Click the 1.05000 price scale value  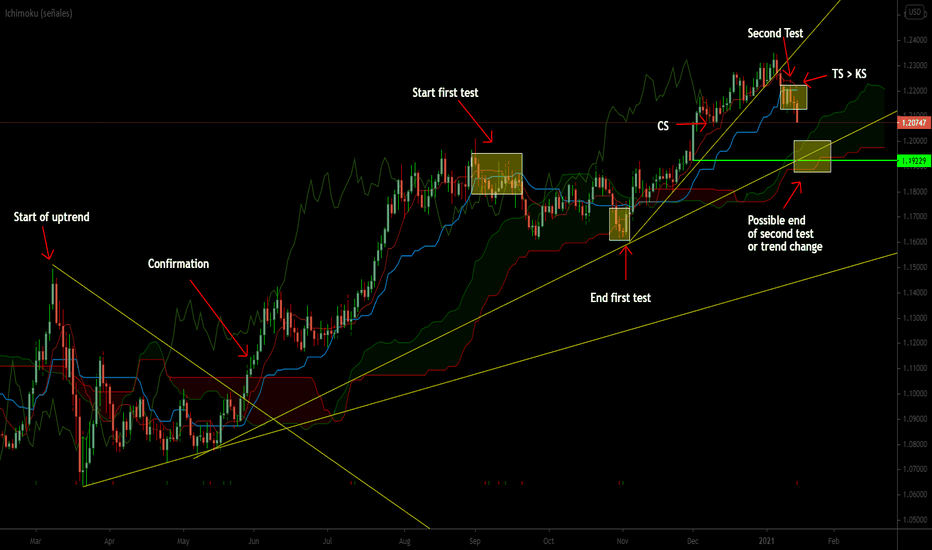tap(915, 519)
